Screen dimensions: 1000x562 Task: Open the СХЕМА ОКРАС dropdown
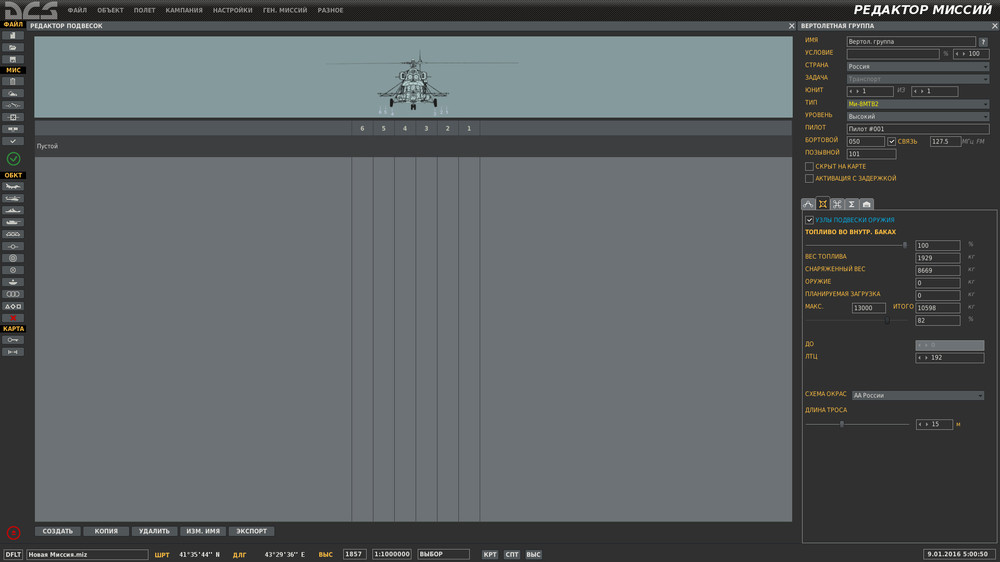(918, 396)
